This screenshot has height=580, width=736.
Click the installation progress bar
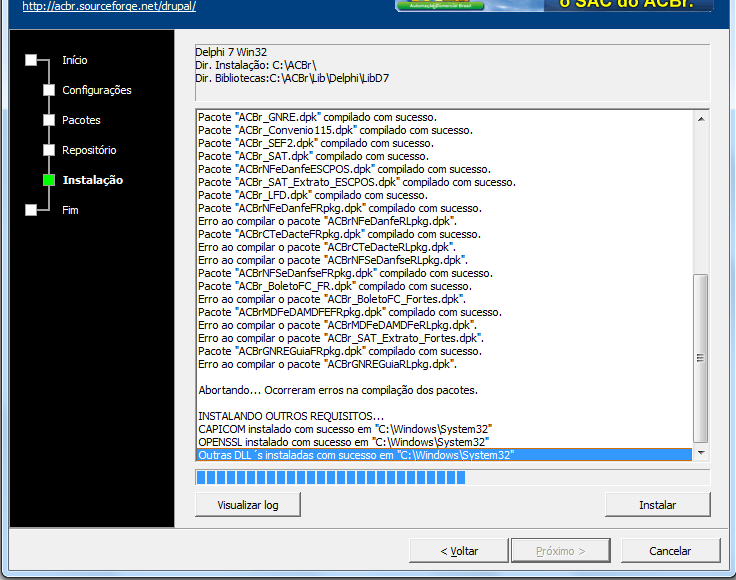pyautogui.click(x=452, y=478)
